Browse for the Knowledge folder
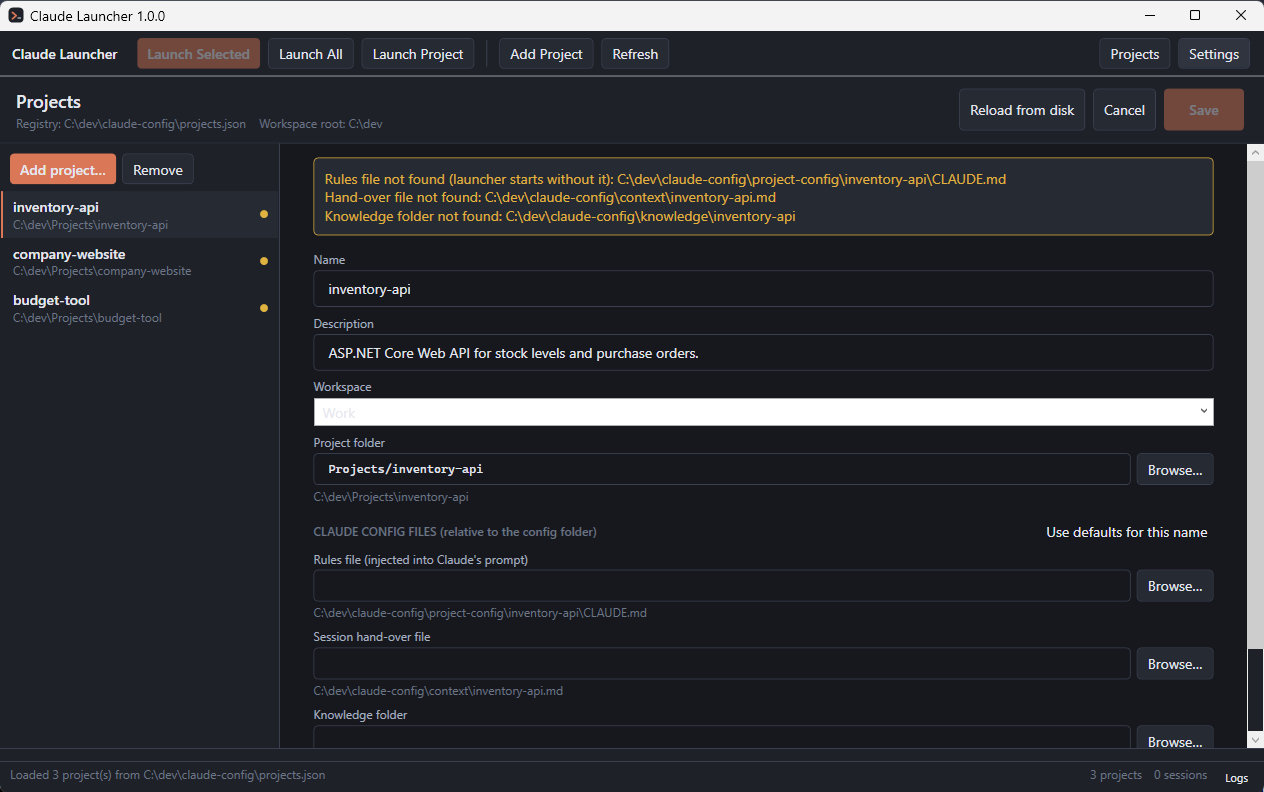 click(1175, 739)
